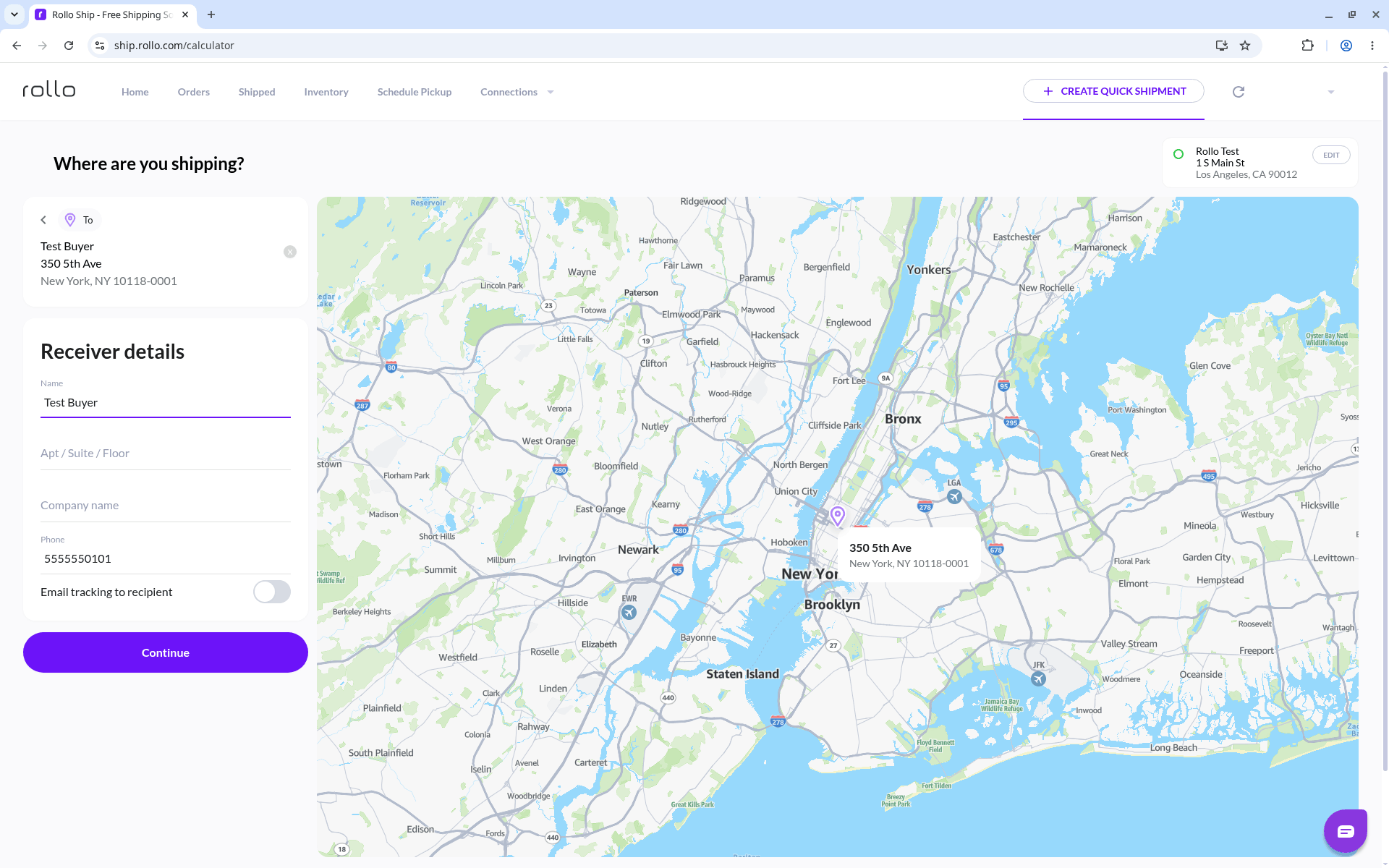
Task: Click the address bar URL ship.rollo.com/calculator
Action: (x=174, y=46)
